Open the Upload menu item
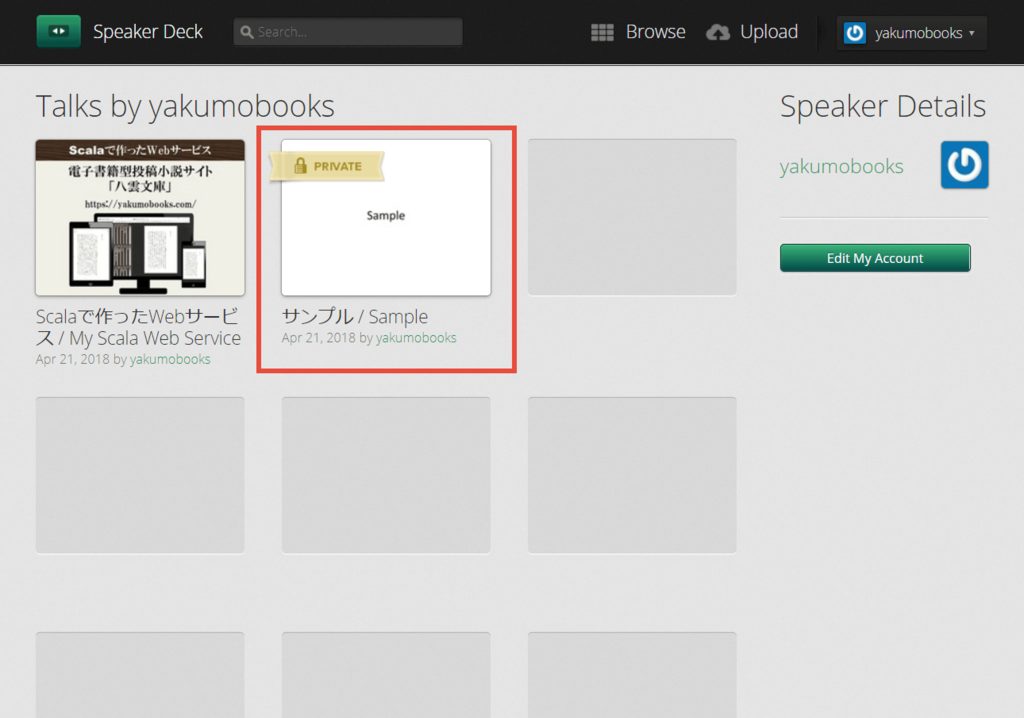 pos(769,31)
